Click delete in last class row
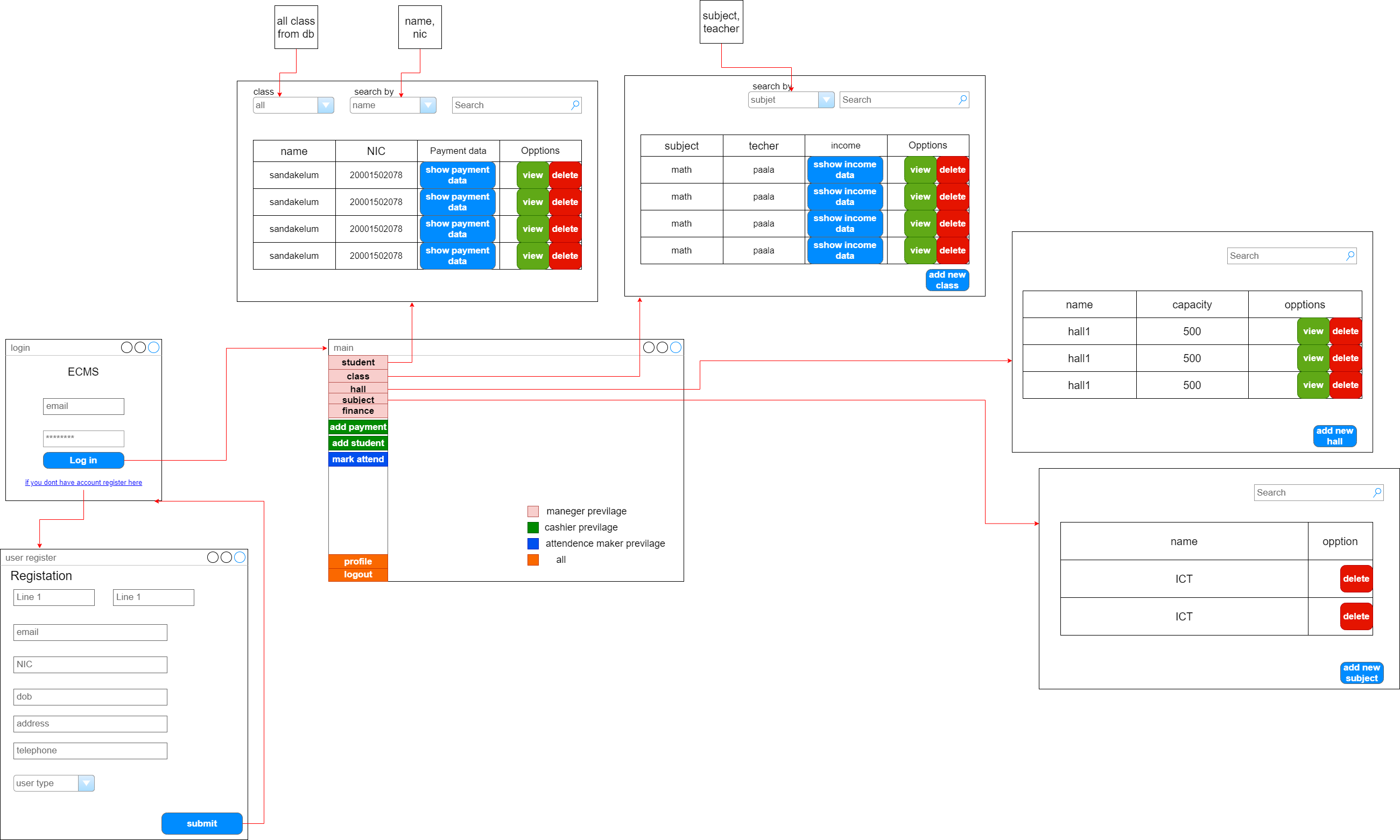 coord(952,250)
